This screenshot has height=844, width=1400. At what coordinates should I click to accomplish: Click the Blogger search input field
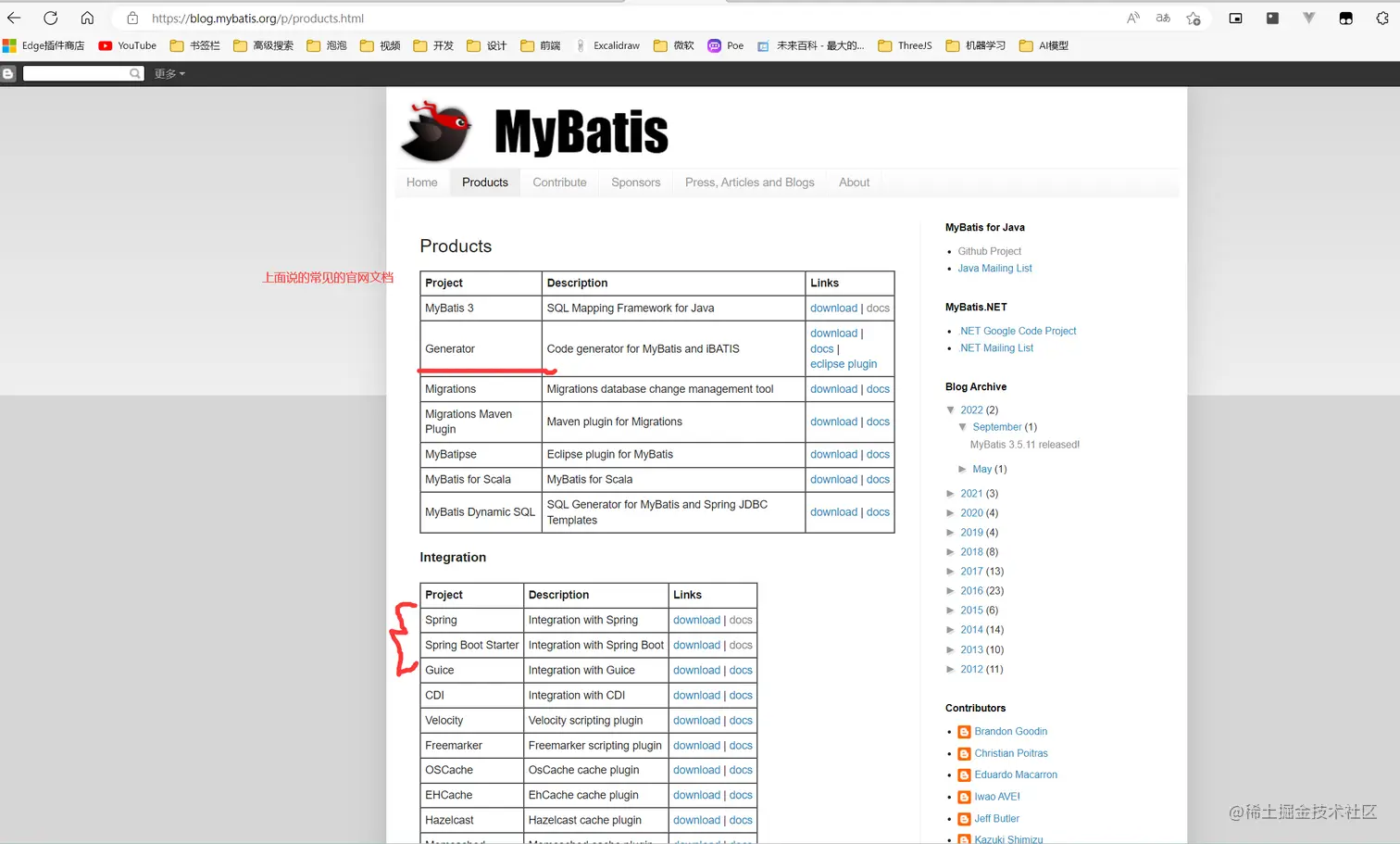click(x=76, y=73)
